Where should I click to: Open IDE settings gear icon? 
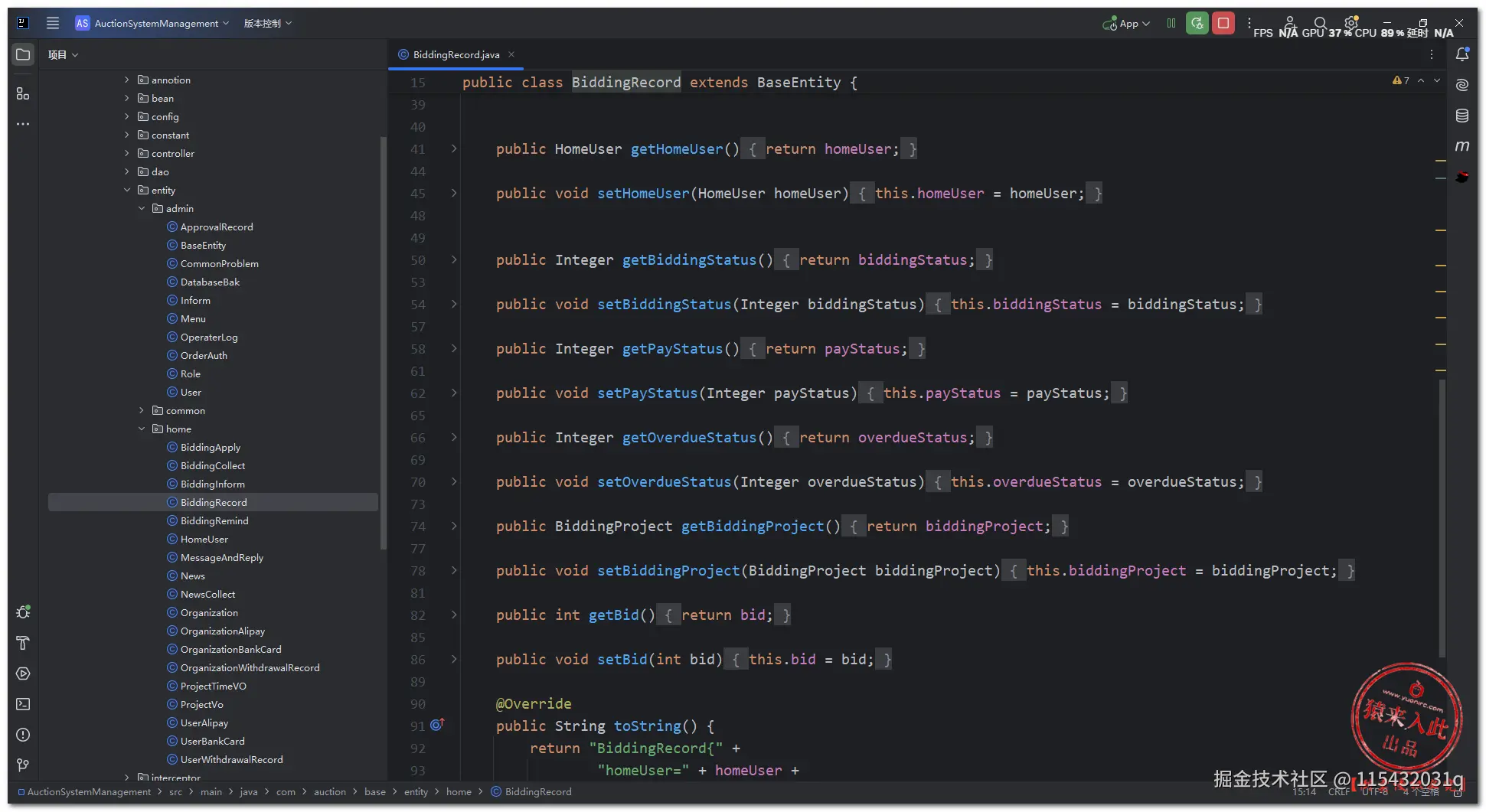1351,23
